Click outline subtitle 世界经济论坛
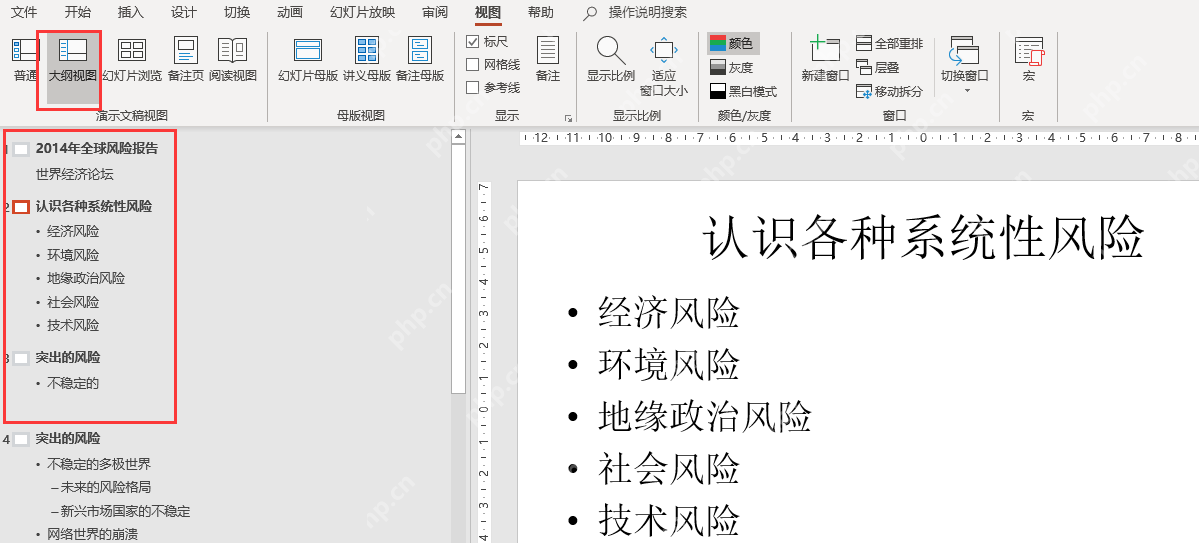 [x=74, y=174]
